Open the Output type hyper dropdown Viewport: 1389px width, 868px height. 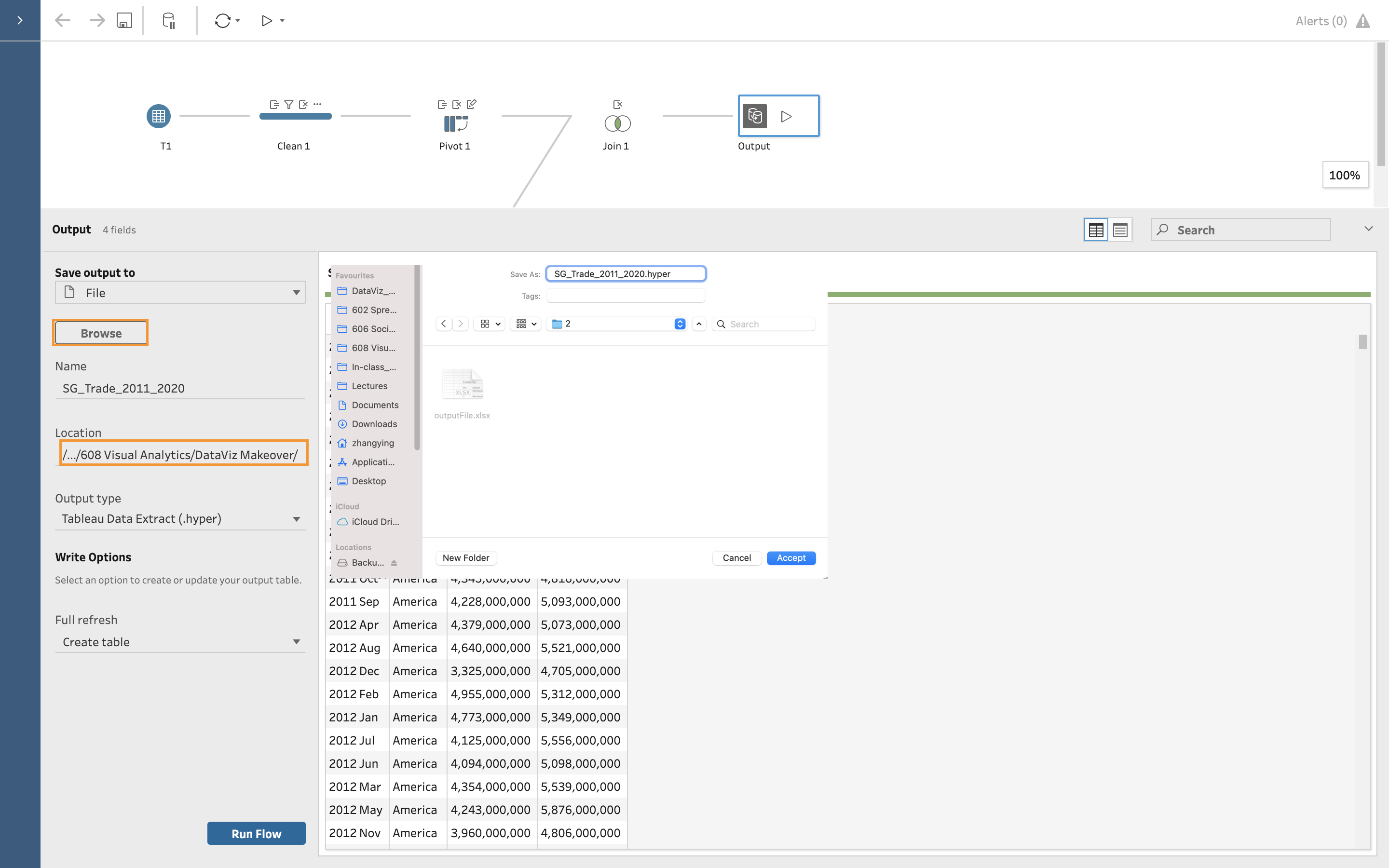click(180, 519)
